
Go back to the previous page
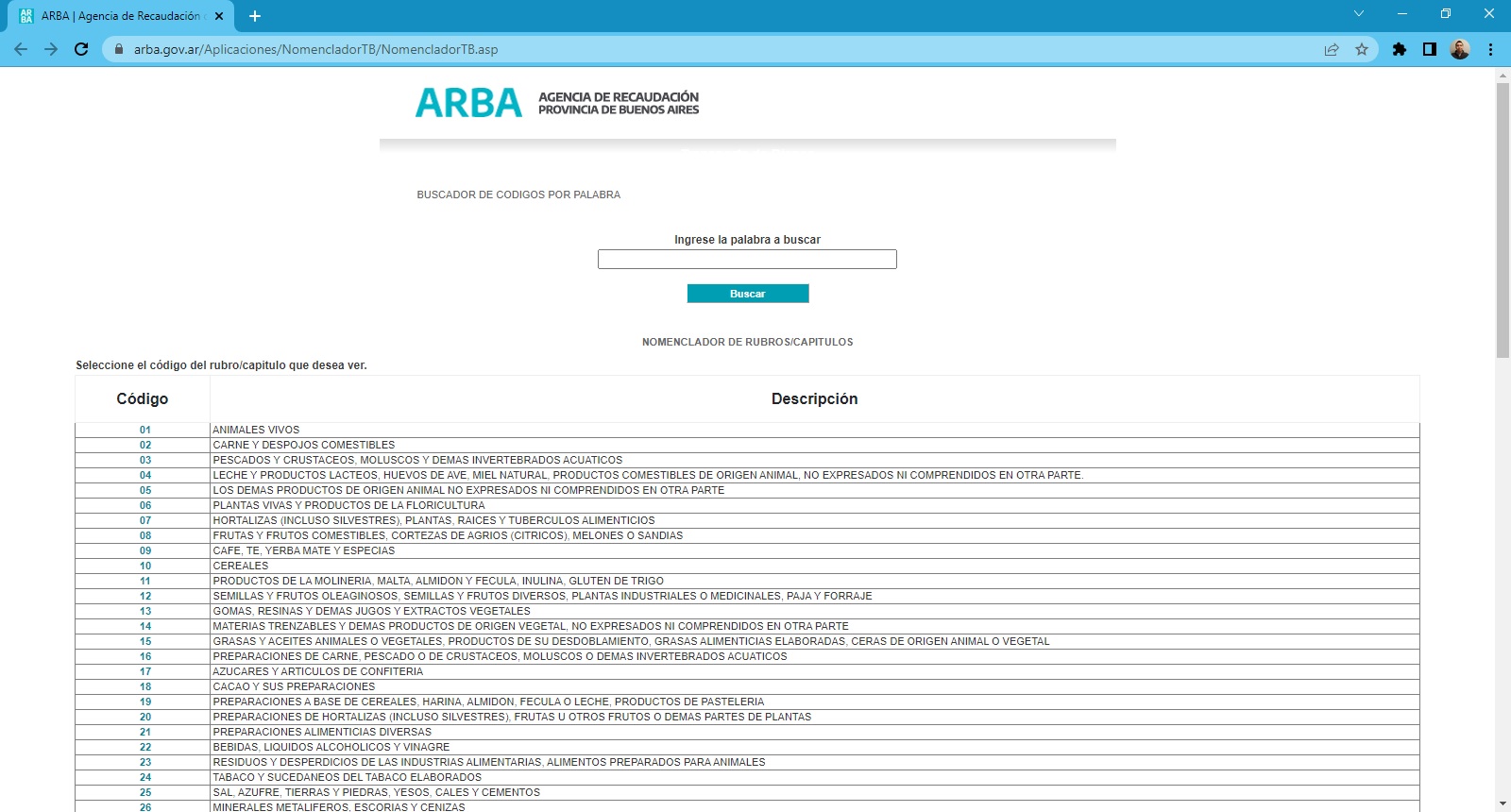[21, 49]
